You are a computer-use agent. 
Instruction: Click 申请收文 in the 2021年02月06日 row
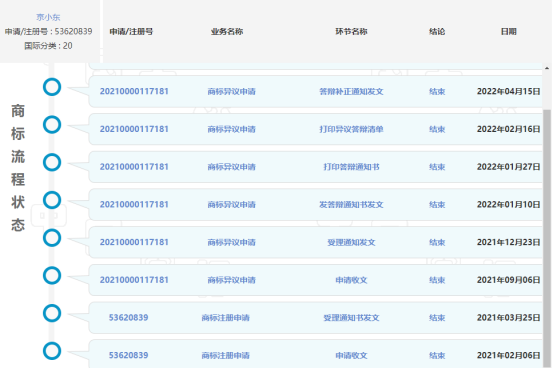point(351,356)
